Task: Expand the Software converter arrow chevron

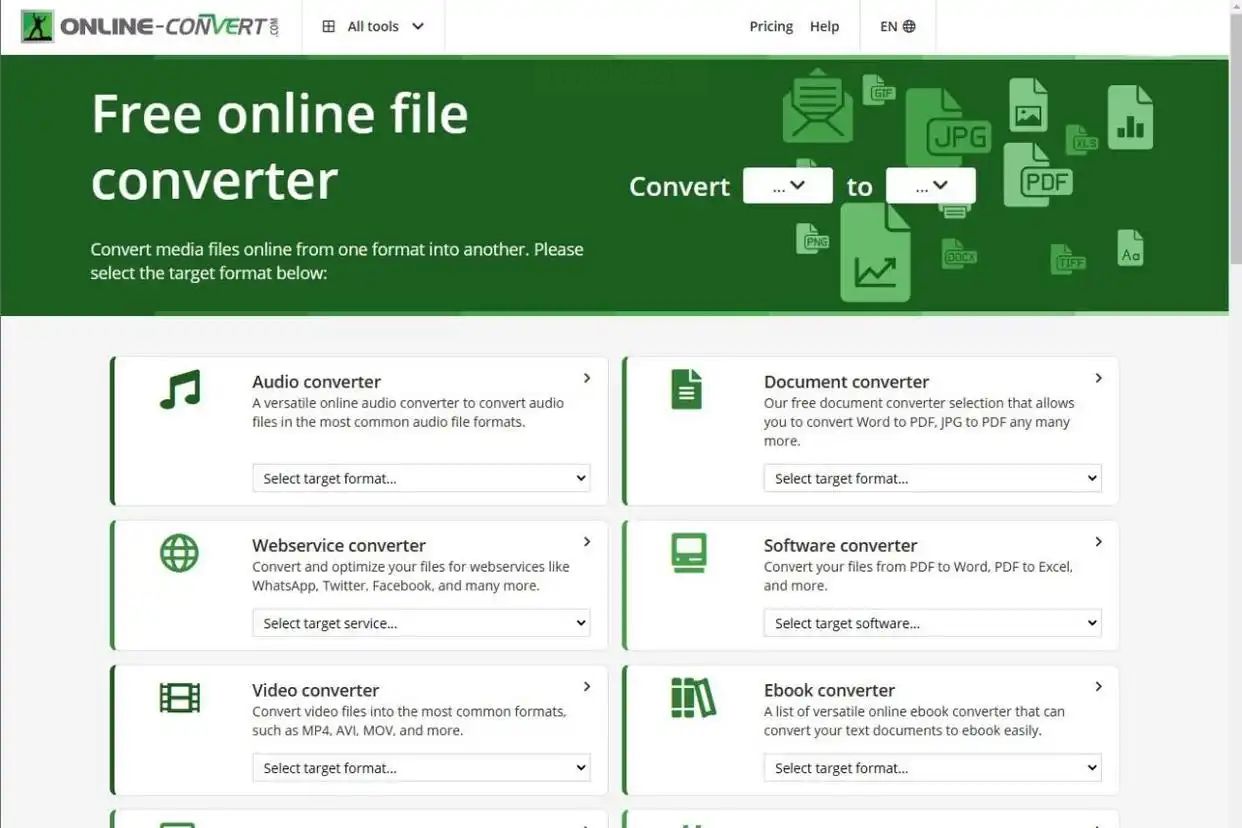Action: (x=1098, y=542)
